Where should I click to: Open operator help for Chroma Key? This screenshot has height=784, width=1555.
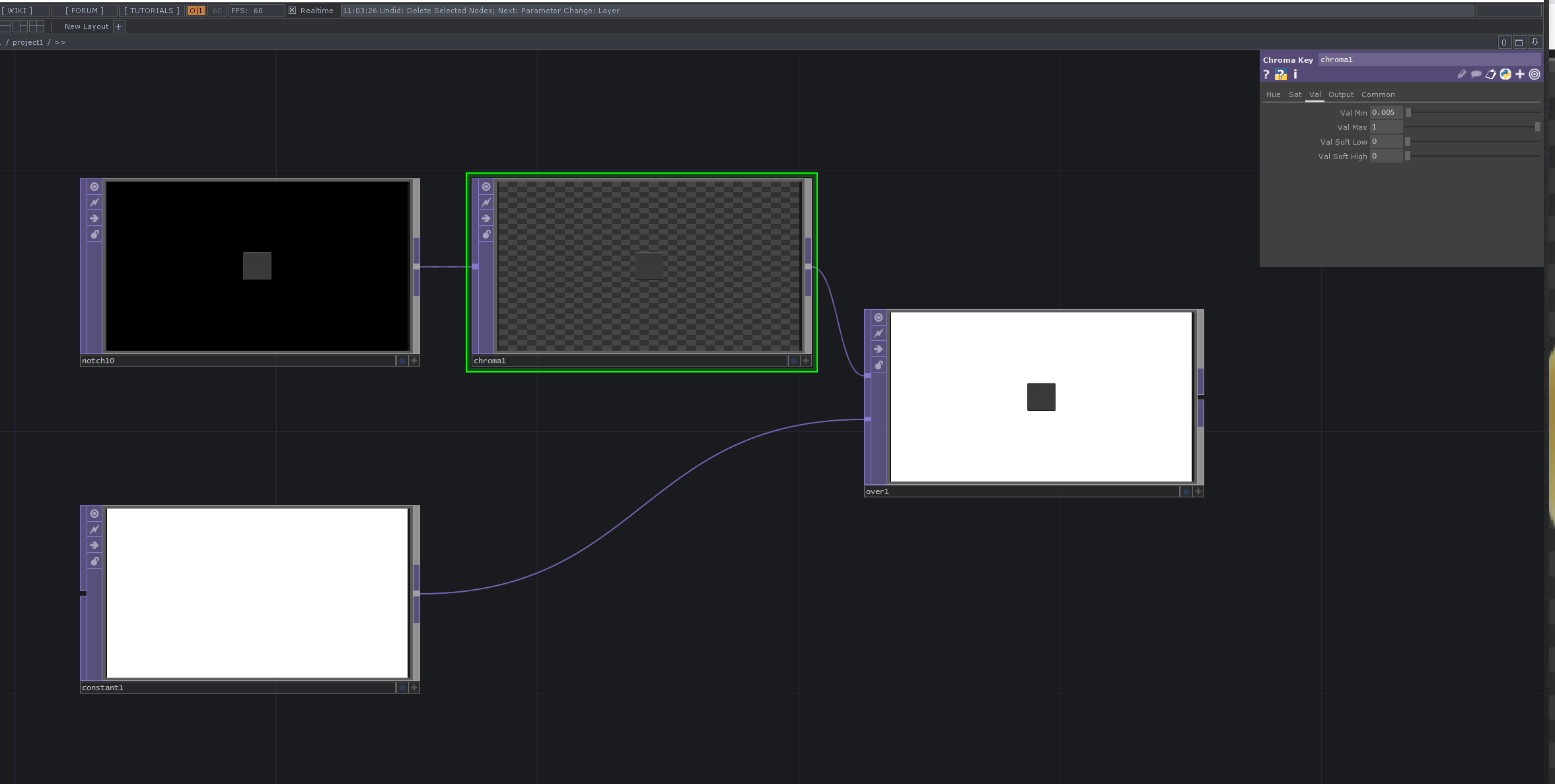[1266, 75]
